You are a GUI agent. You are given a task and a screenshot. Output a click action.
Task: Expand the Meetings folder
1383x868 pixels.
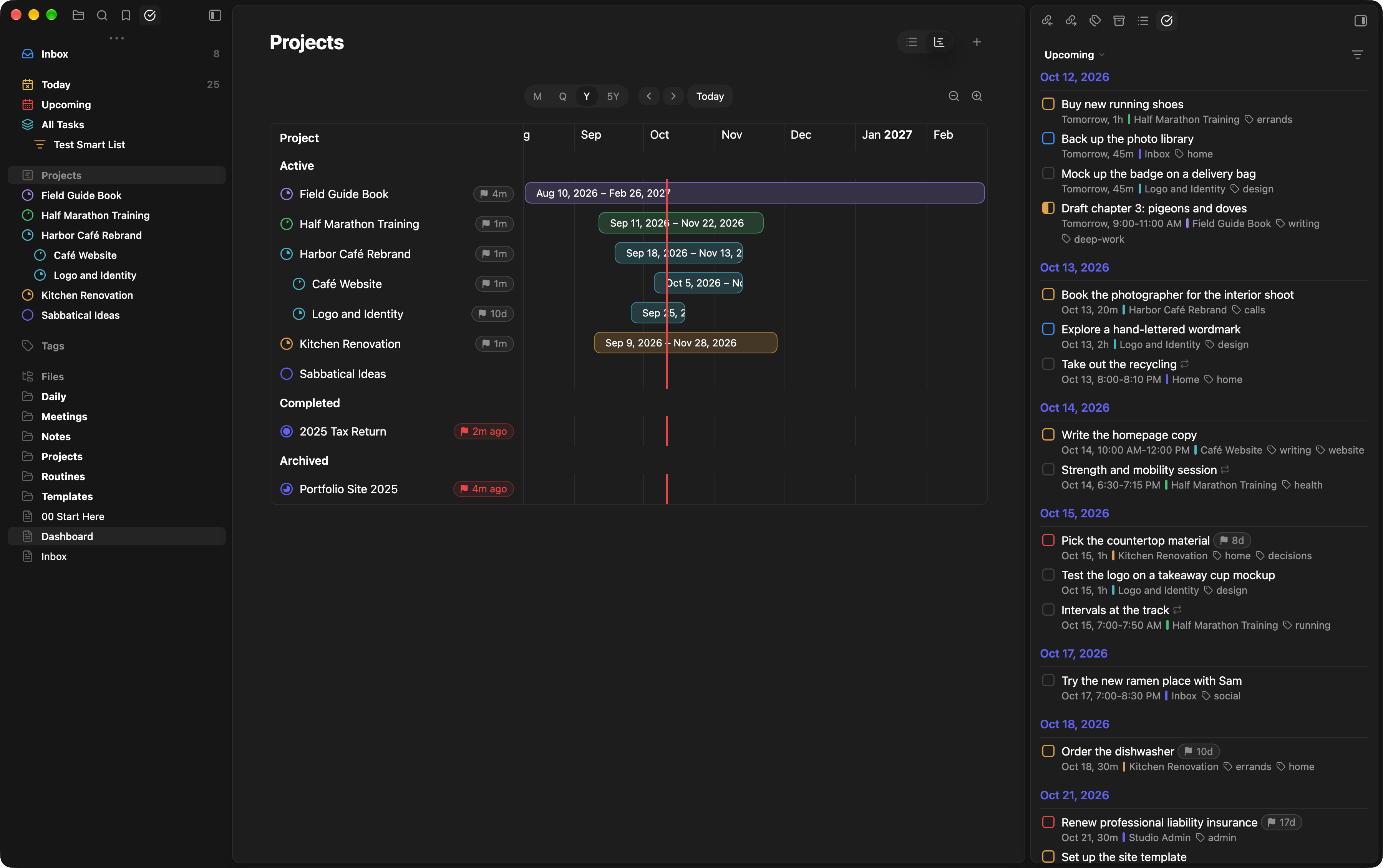pyautogui.click(x=28, y=416)
